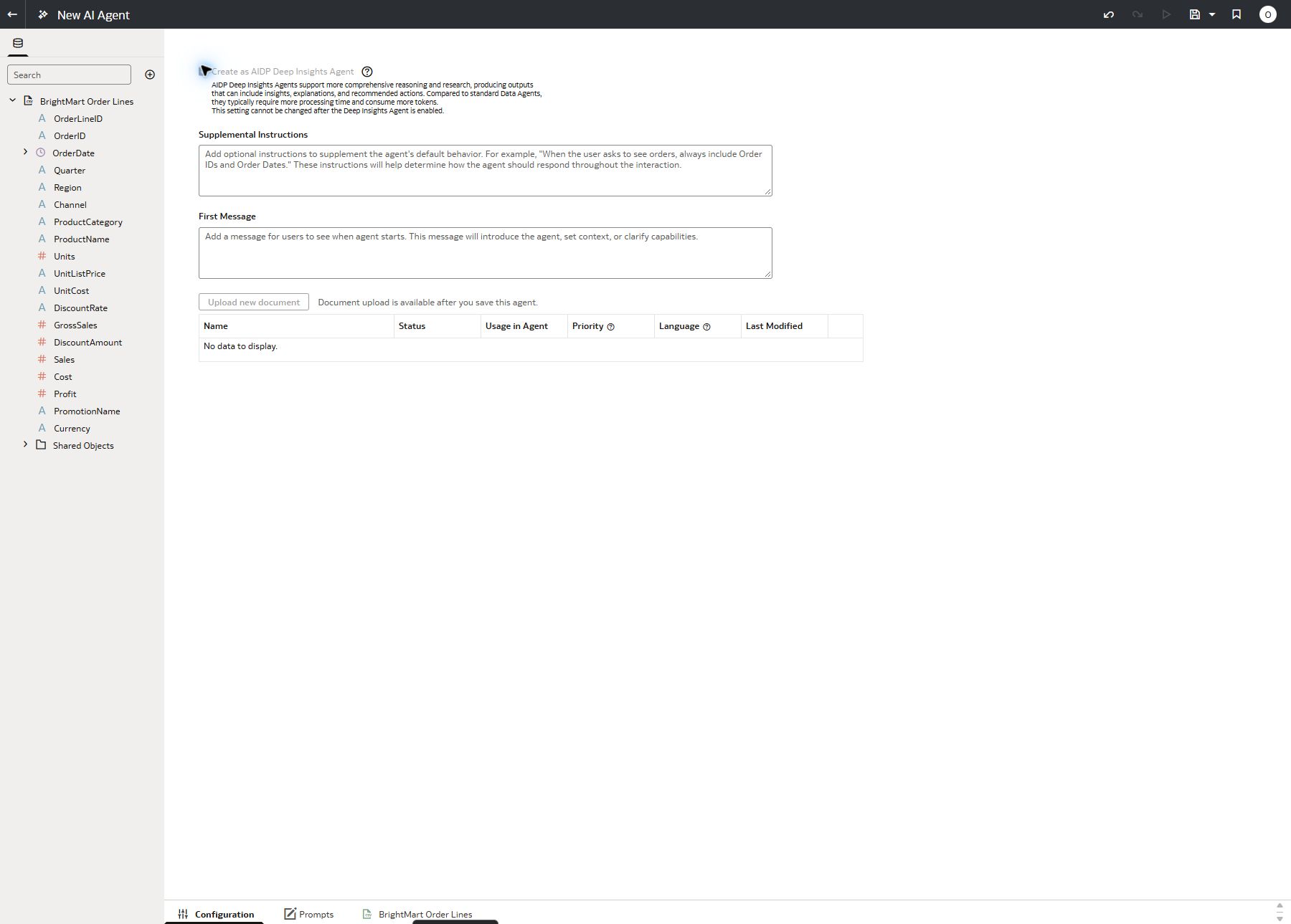This screenshot has width=1291, height=924.
Task: Select the Data panel database icon
Action: tap(18, 43)
